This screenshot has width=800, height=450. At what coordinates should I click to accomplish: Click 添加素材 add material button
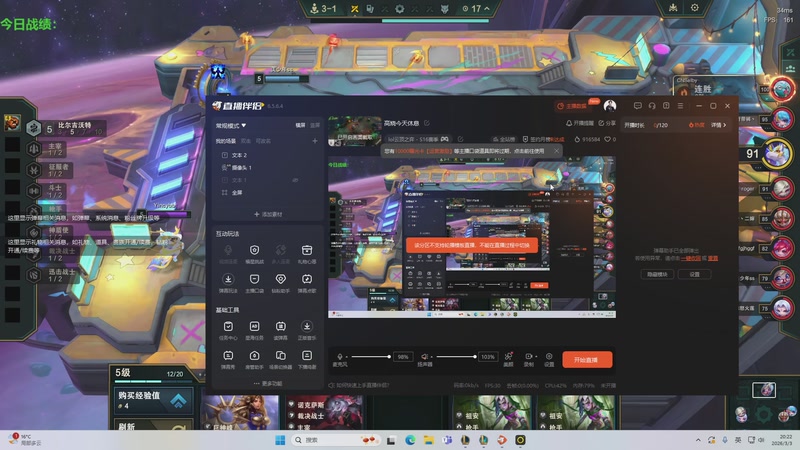268,214
